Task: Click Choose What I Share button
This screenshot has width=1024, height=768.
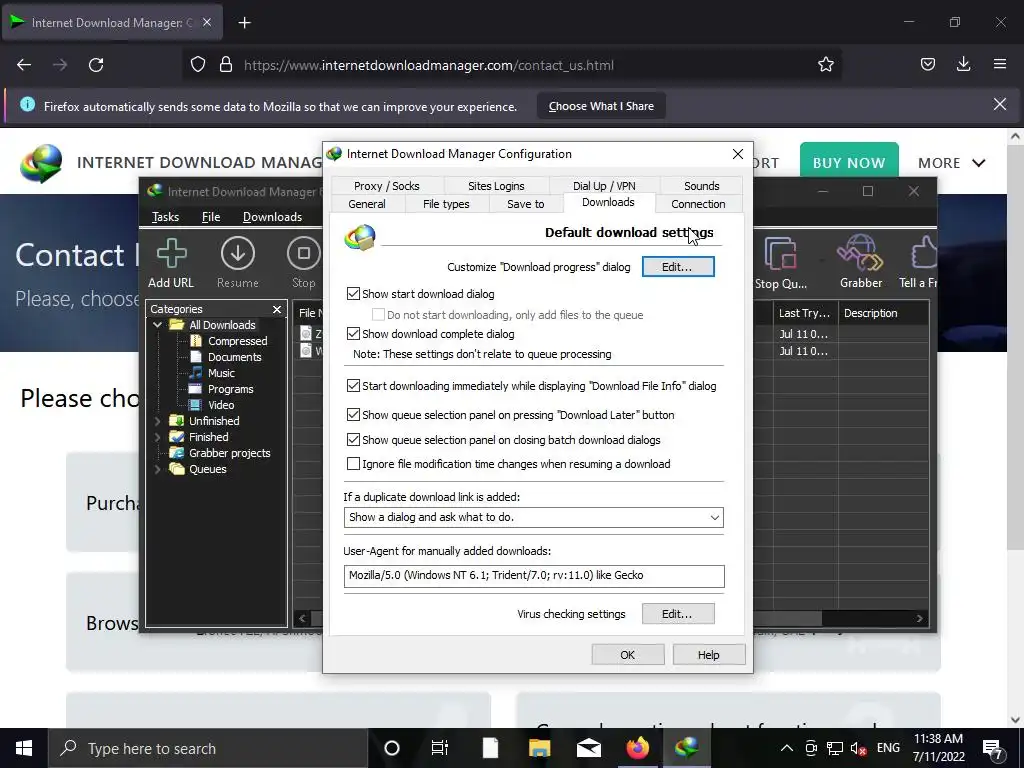Action: (x=601, y=106)
